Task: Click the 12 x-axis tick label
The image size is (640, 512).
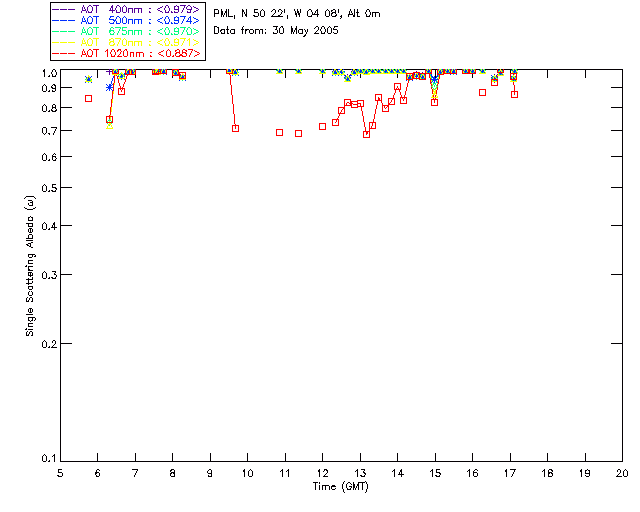Action: click(x=322, y=473)
